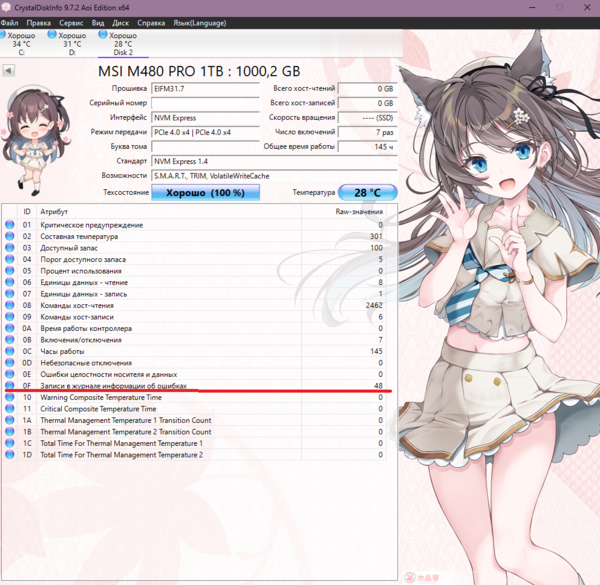Screen dimensions: 600x585
Task: Open the Язык(Language) menu
Action: click(200, 23)
